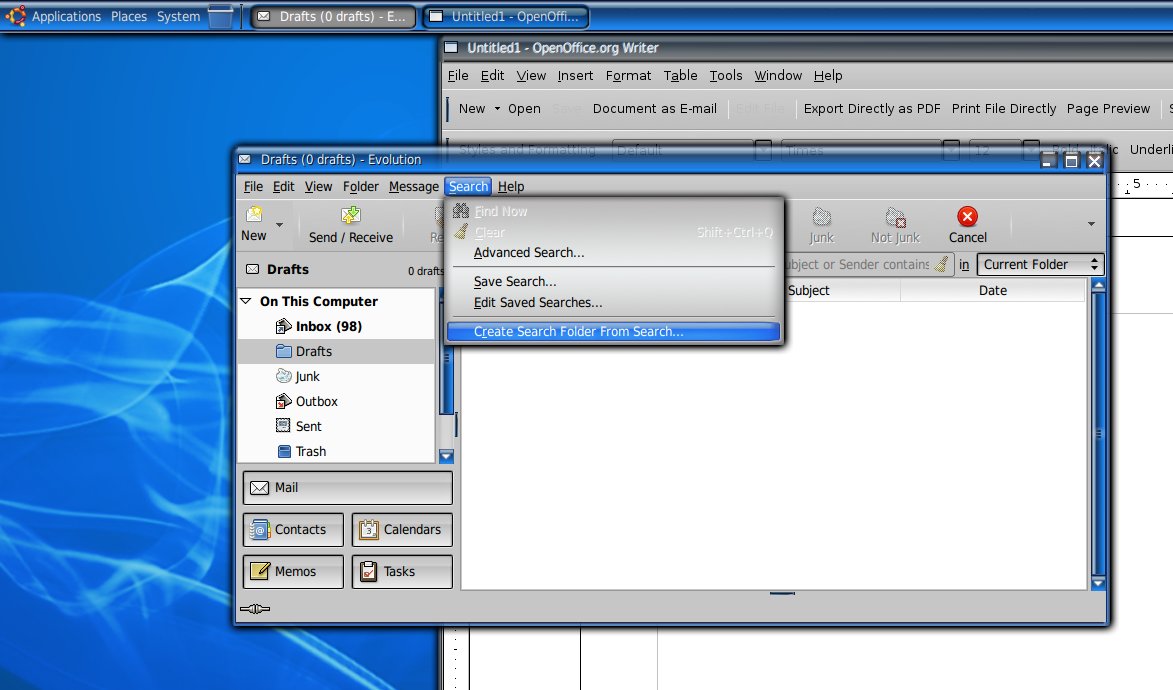Open the View menu in Evolution
This screenshot has height=690, width=1173.
318,186
